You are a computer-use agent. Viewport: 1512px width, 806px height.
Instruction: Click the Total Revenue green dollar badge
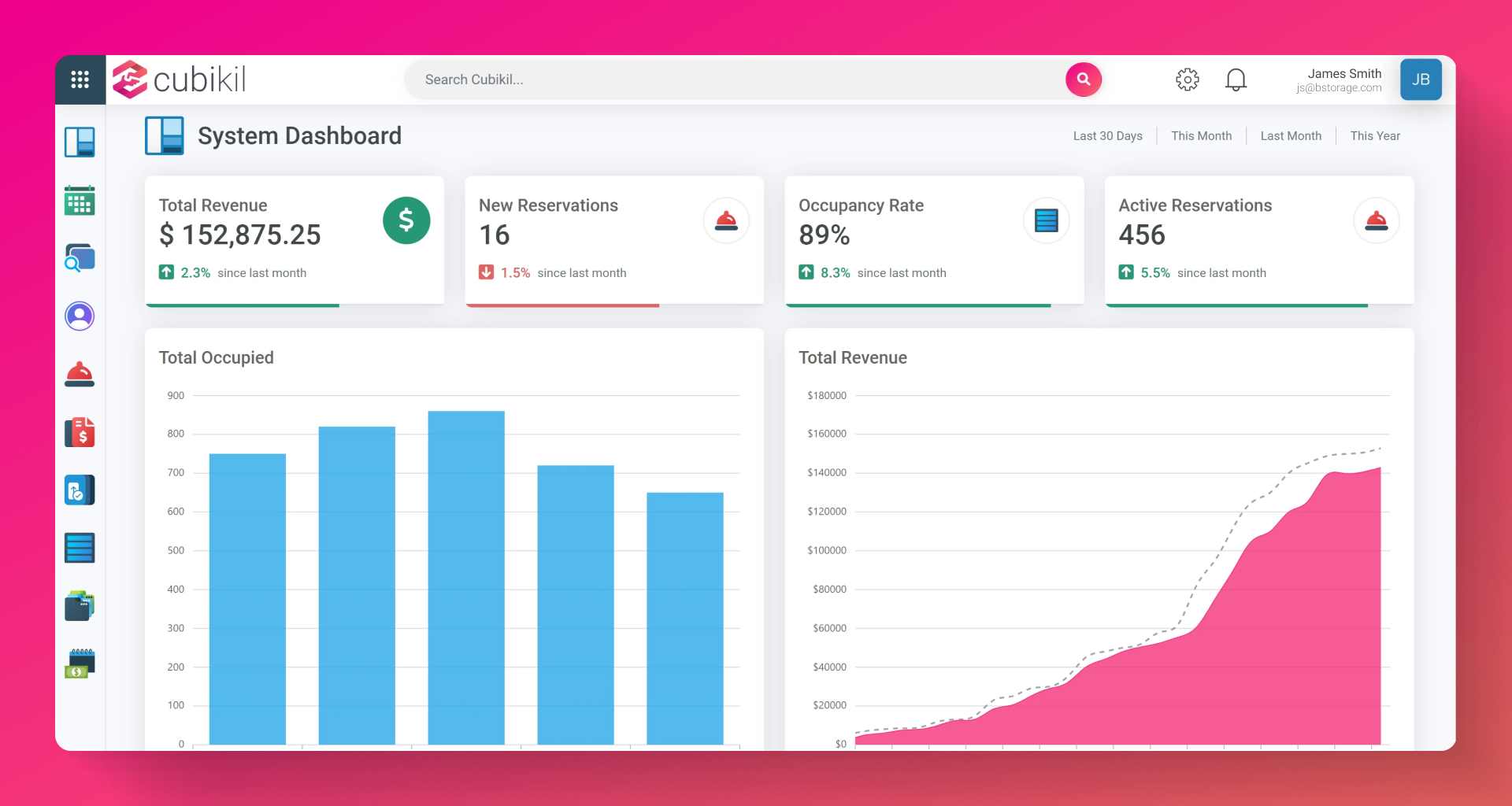[x=406, y=220]
